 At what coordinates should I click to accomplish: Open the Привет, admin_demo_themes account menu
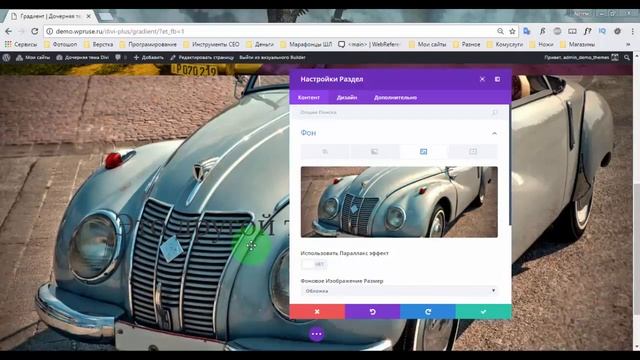581,58
